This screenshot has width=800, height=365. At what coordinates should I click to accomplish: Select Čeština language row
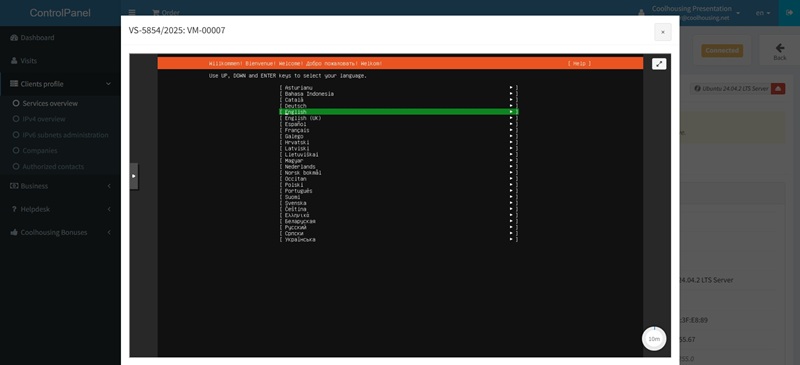point(398,209)
